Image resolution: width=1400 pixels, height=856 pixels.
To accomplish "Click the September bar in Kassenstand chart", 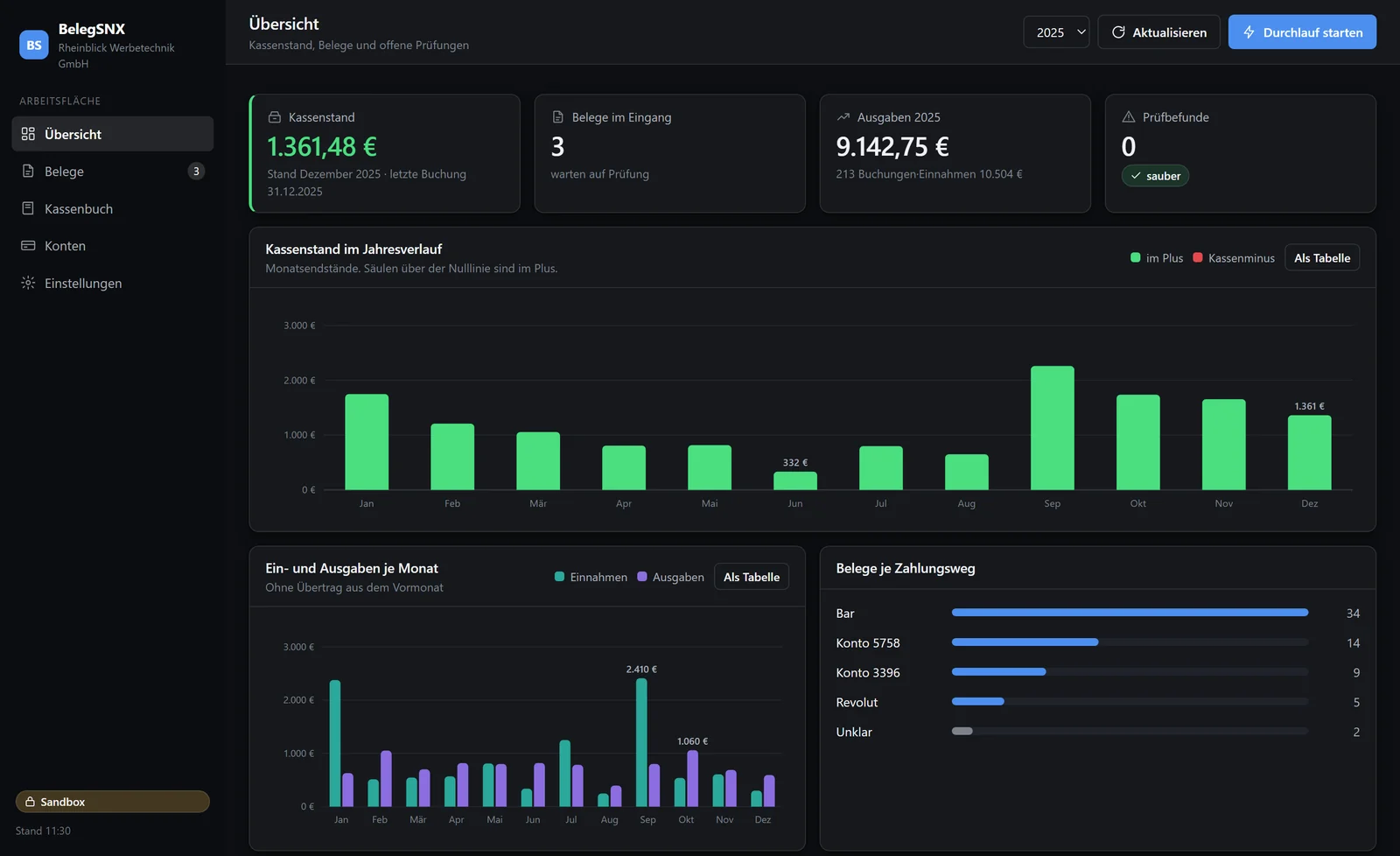I will pos(1053,428).
